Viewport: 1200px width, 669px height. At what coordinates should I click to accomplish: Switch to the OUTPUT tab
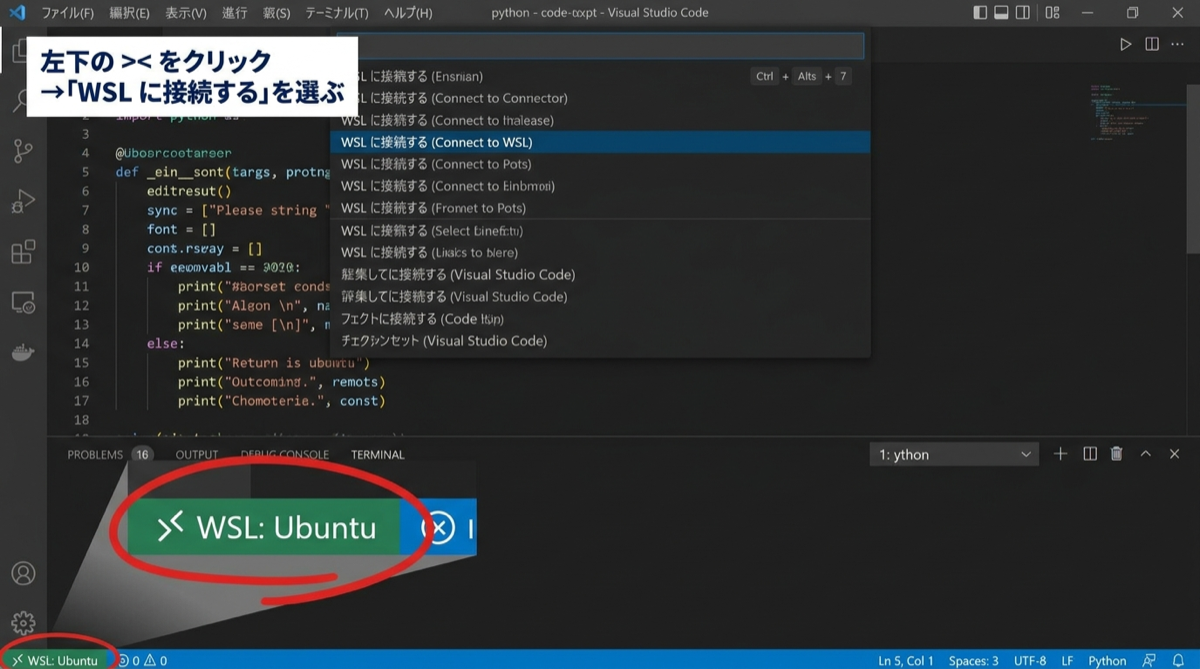pos(197,454)
